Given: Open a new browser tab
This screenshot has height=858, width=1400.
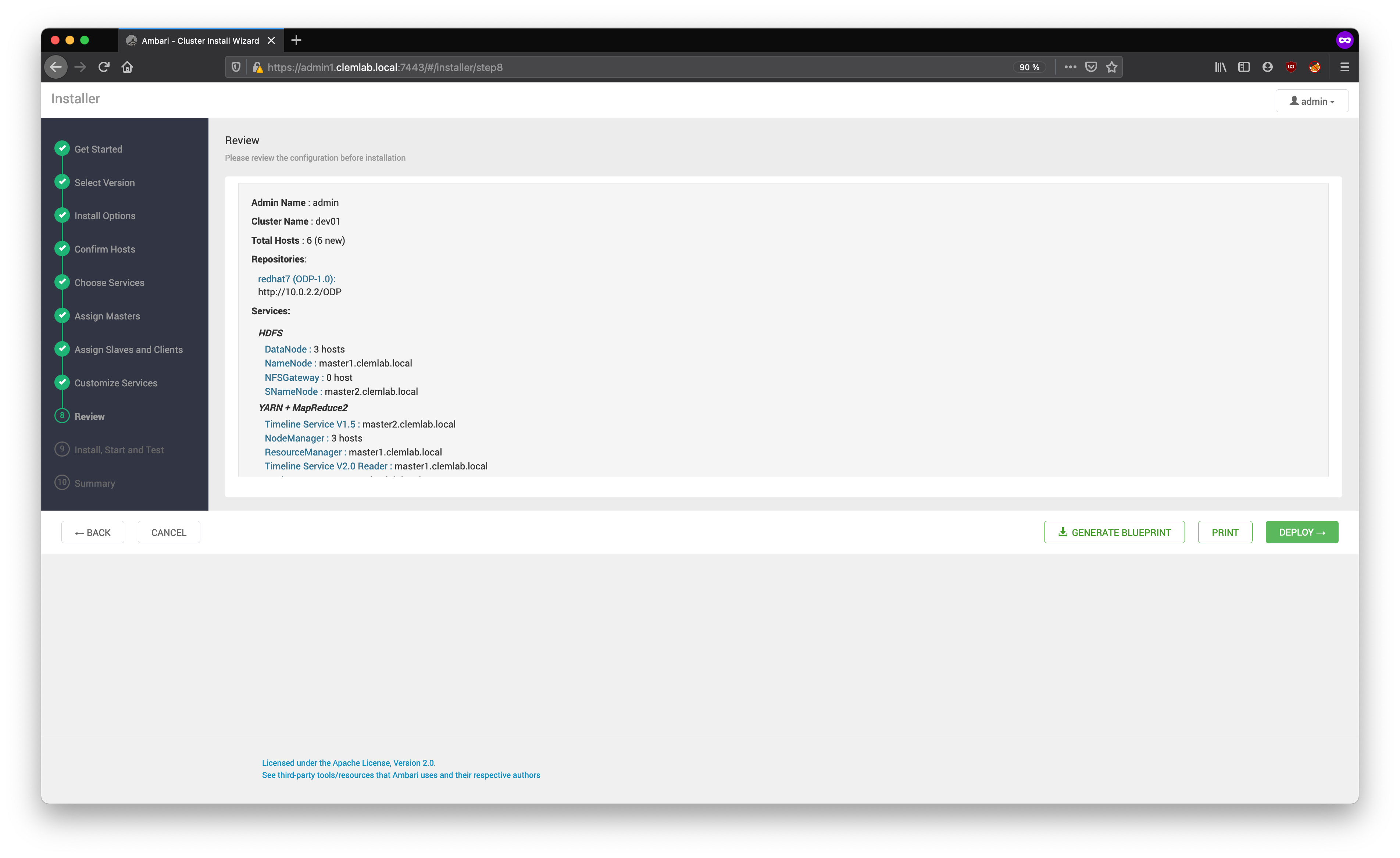Looking at the screenshot, I should (296, 40).
